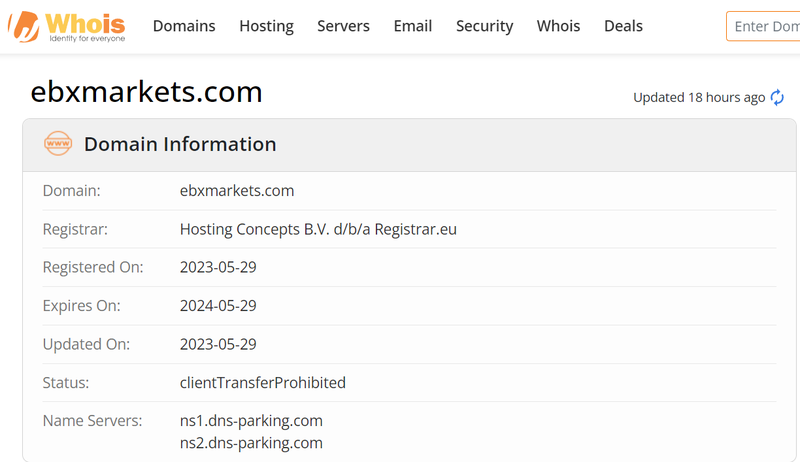Select the Email navigation item
The width and height of the screenshot is (800, 462).
pyautogui.click(x=412, y=26)
